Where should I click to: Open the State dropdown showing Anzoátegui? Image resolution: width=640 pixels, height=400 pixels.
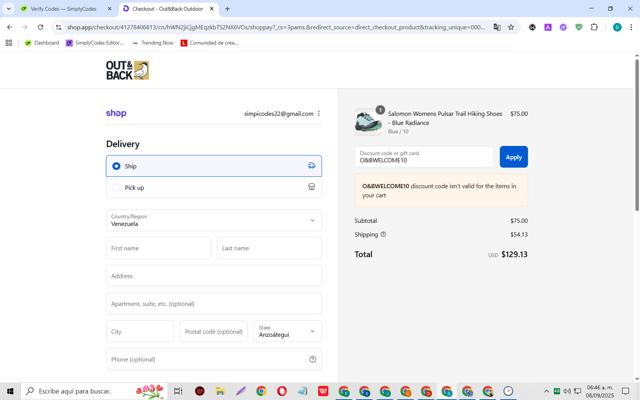click(x=288, y=331)
